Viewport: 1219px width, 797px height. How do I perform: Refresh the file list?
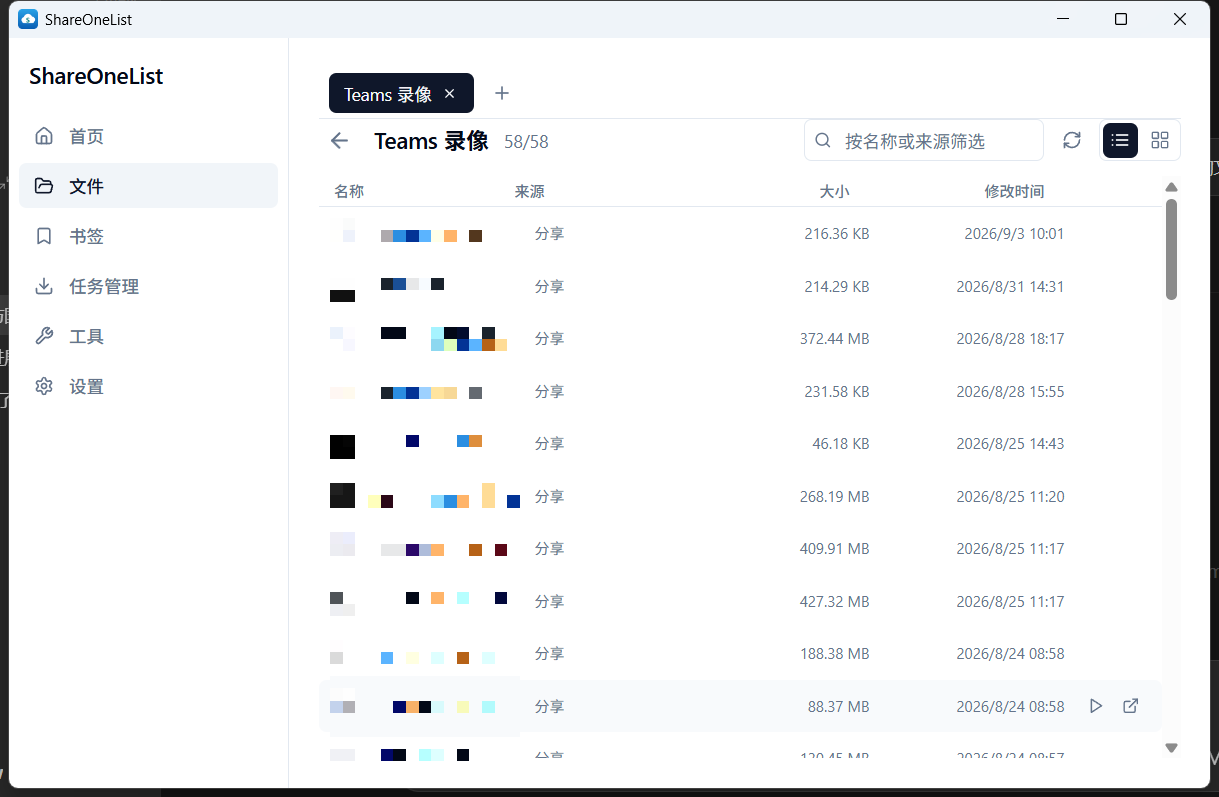1072,141
